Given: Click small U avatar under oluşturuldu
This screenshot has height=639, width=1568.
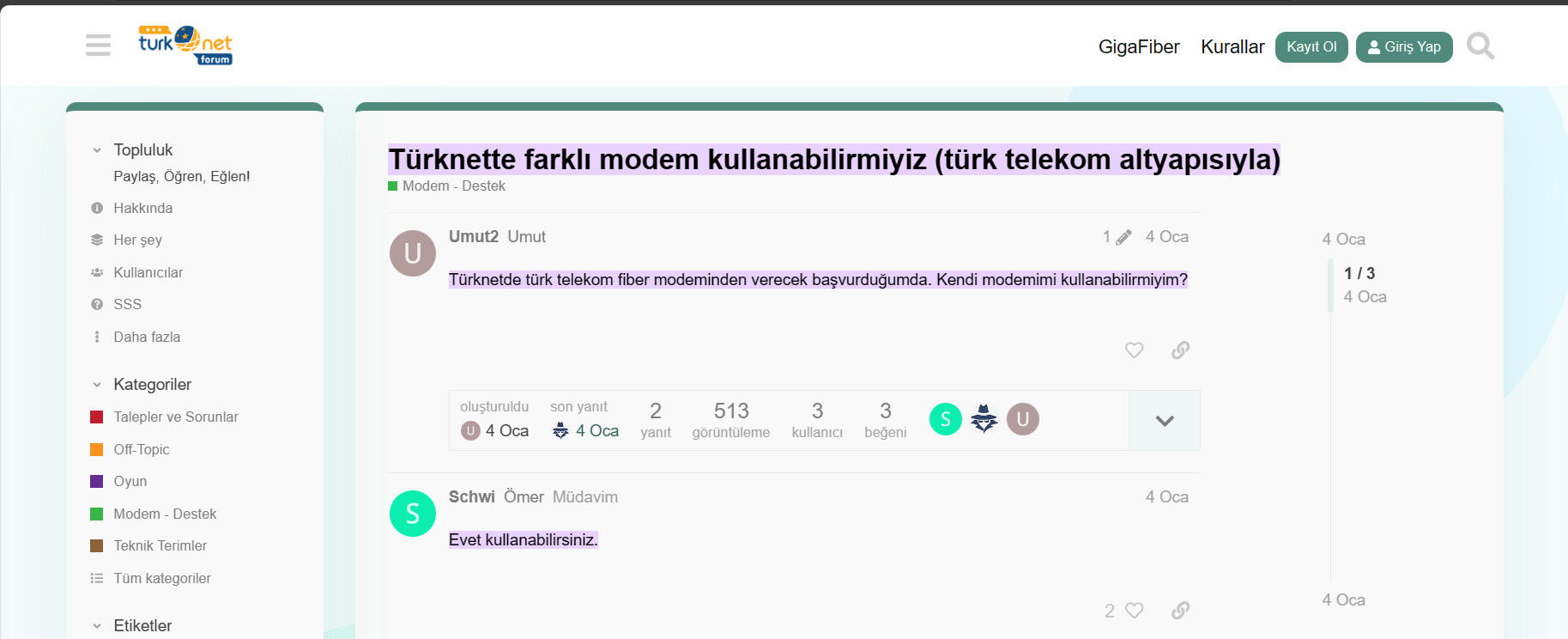Looking at the screenshot, I should click(x=470, y=431).
